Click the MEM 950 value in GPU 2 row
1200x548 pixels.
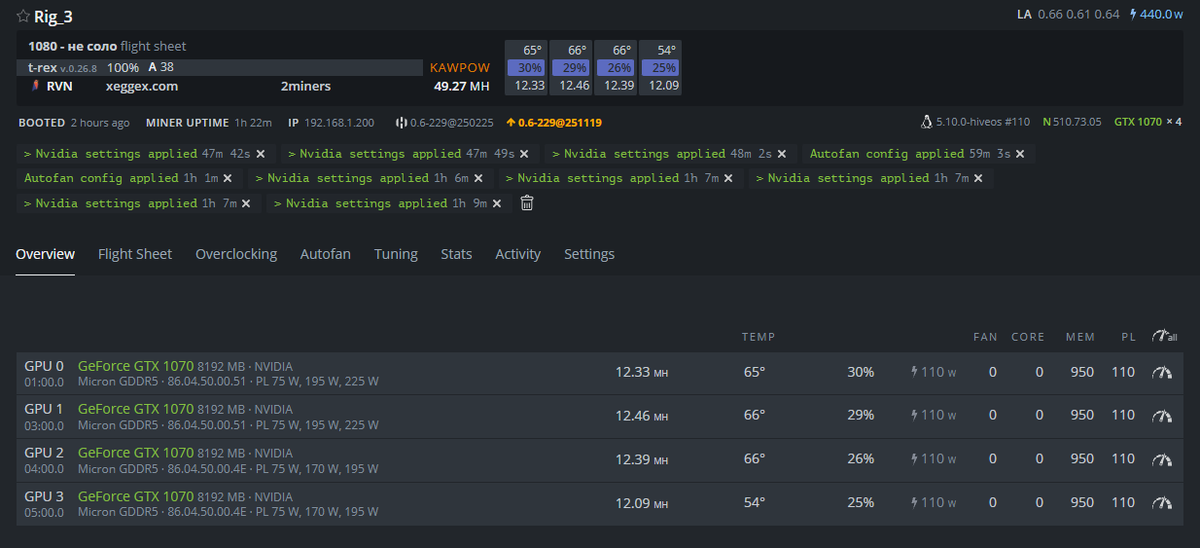click(1082, 459)
